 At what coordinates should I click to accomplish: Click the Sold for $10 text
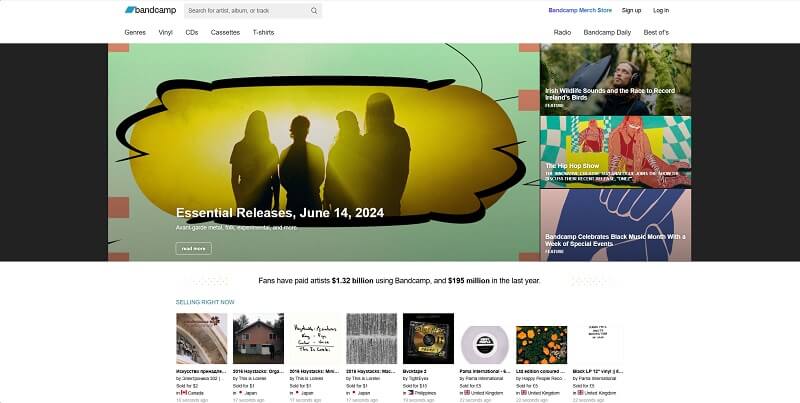[415, 386]
